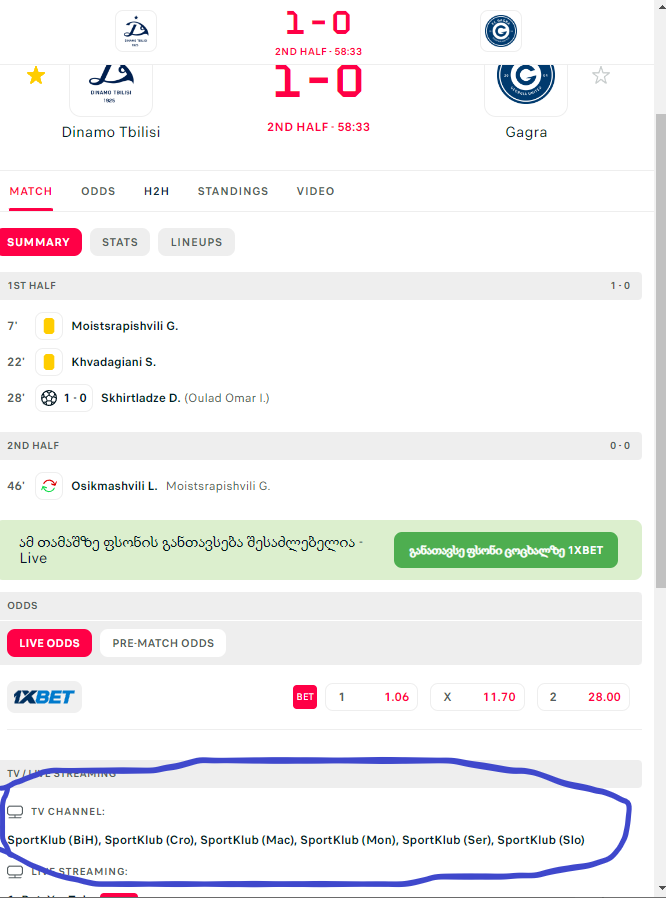Select the STATS sub-tab
Viewport: 666px width, 898px height.
tap(120, 242)
